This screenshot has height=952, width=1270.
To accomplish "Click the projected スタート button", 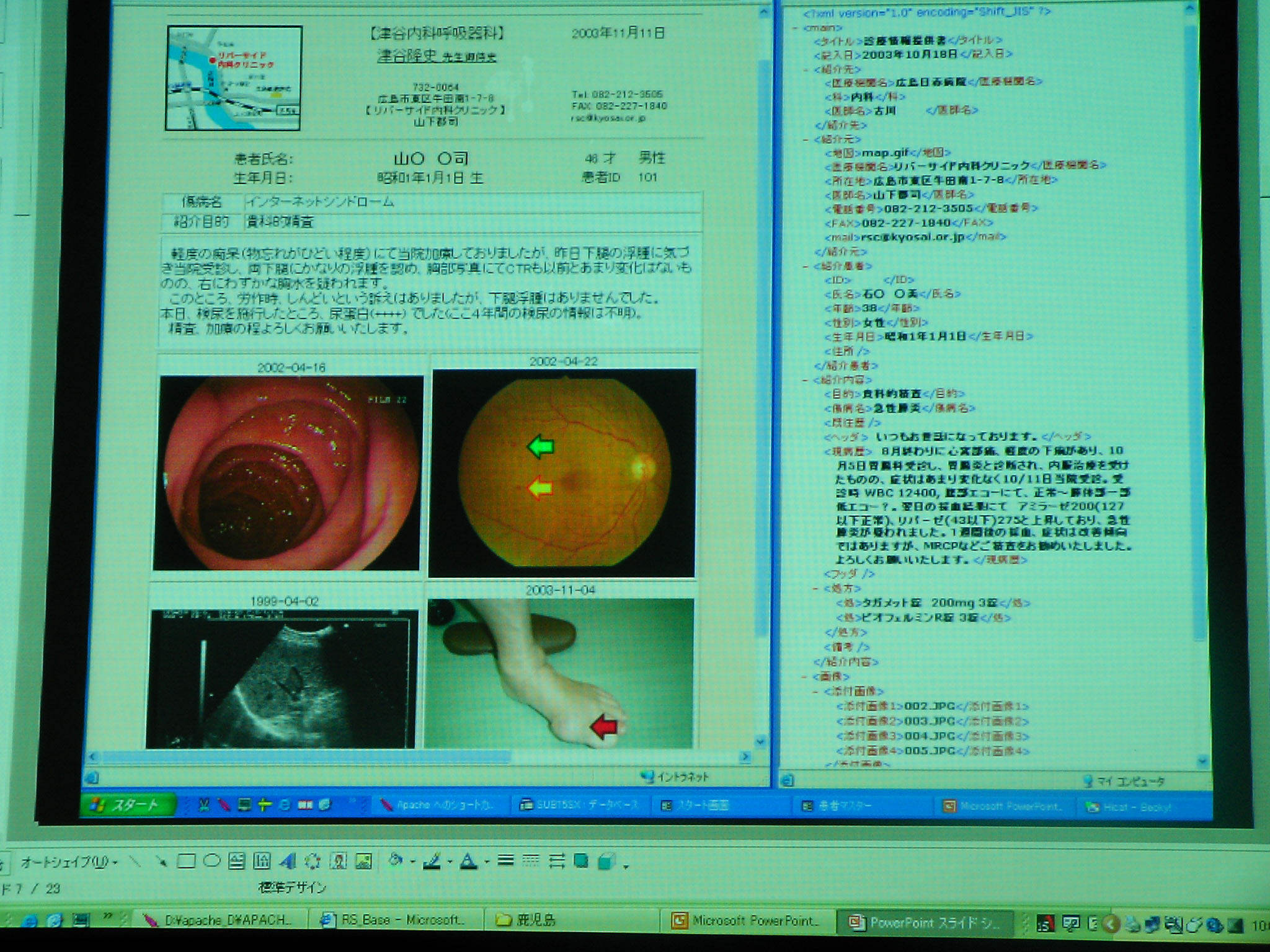I will tap(127, 805).
